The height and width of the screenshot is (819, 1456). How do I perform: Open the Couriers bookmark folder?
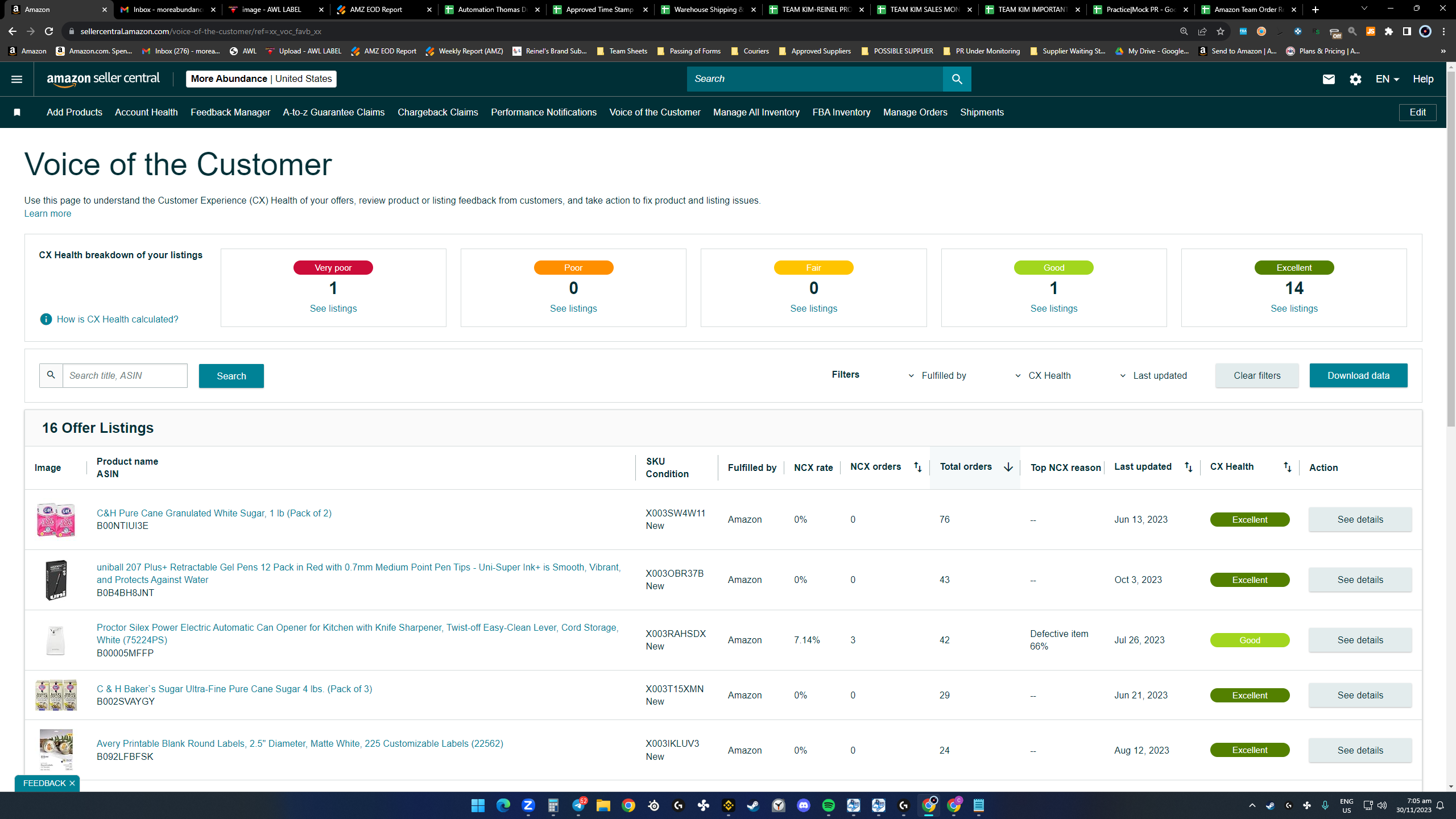coord(750,51)
